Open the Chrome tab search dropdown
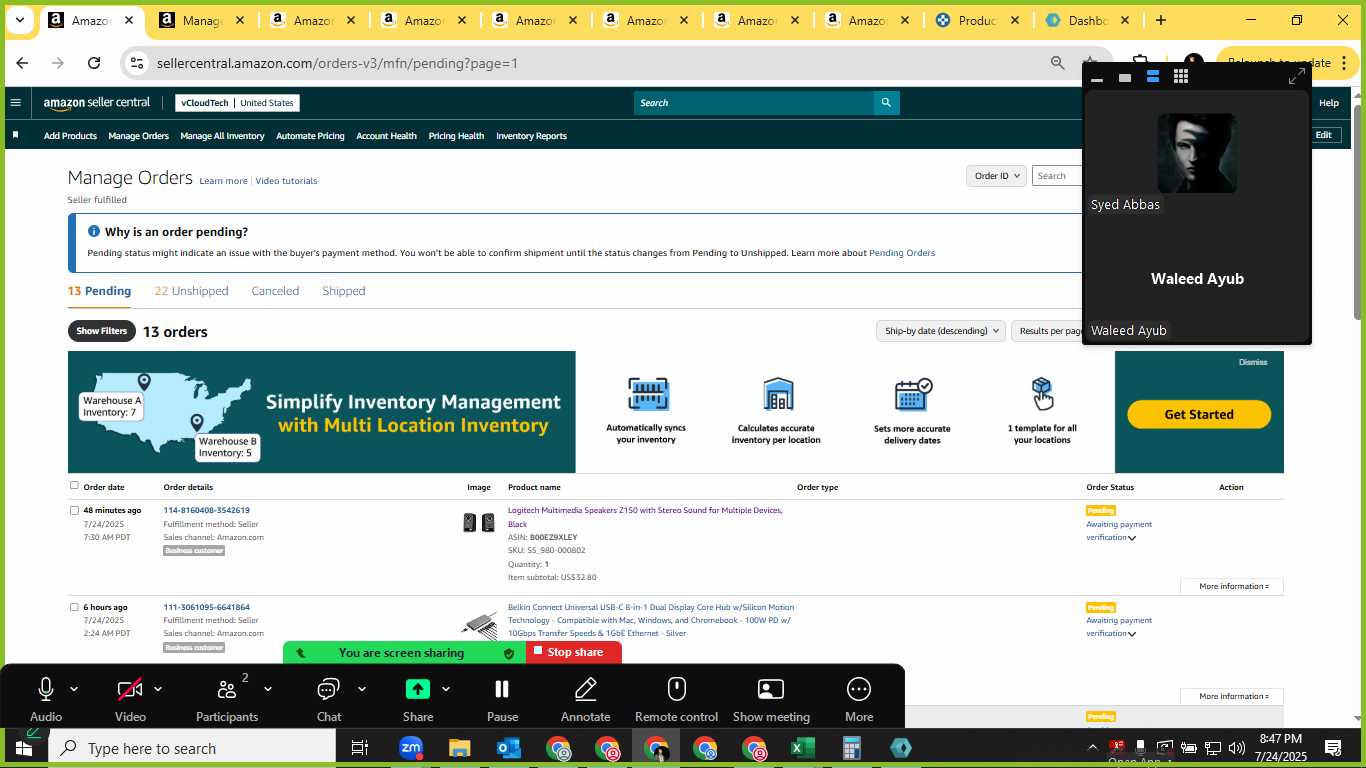 tap(19, 20)
